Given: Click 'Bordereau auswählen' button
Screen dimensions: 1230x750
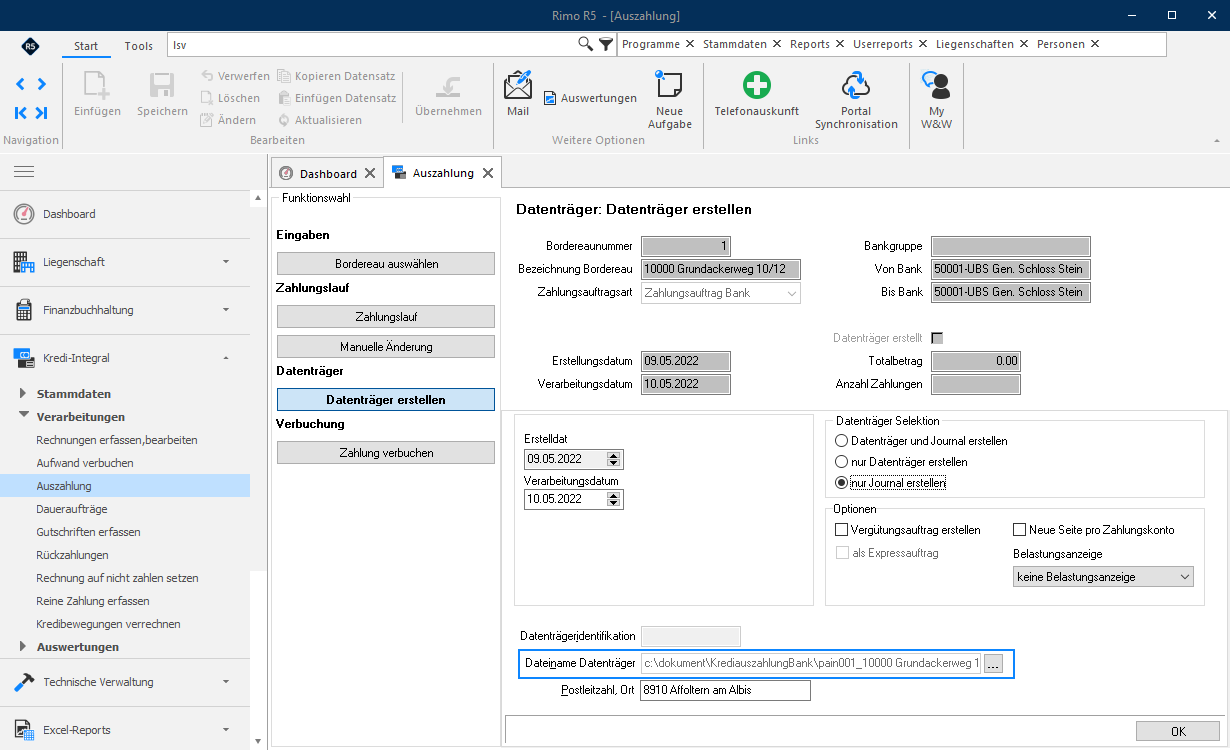Looking at the screenshot, I should point(386,264).
